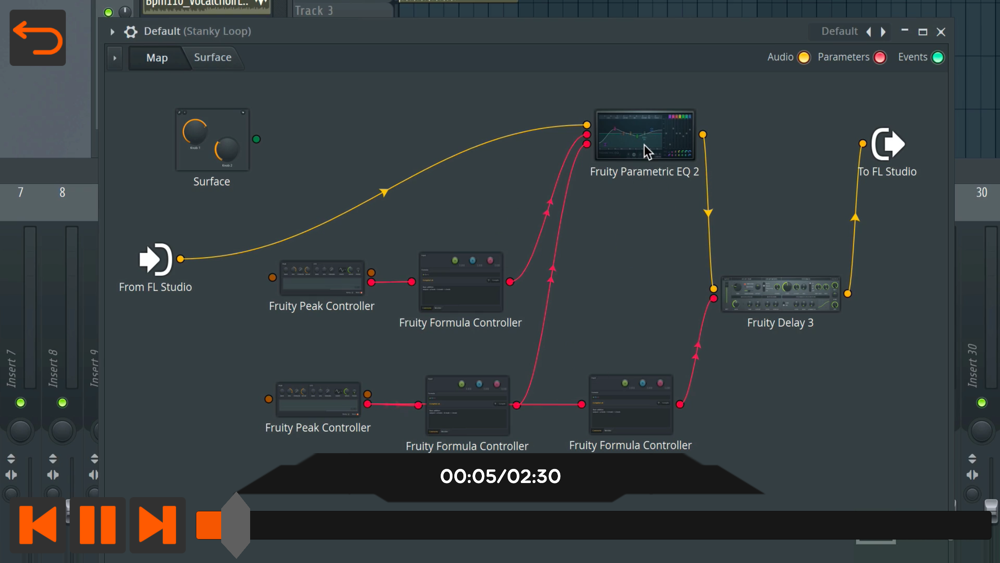This screenshot has height=563, width=1000.
Task: Select the bottom-middle Fruity Formula Controller node
Action: 467,405
